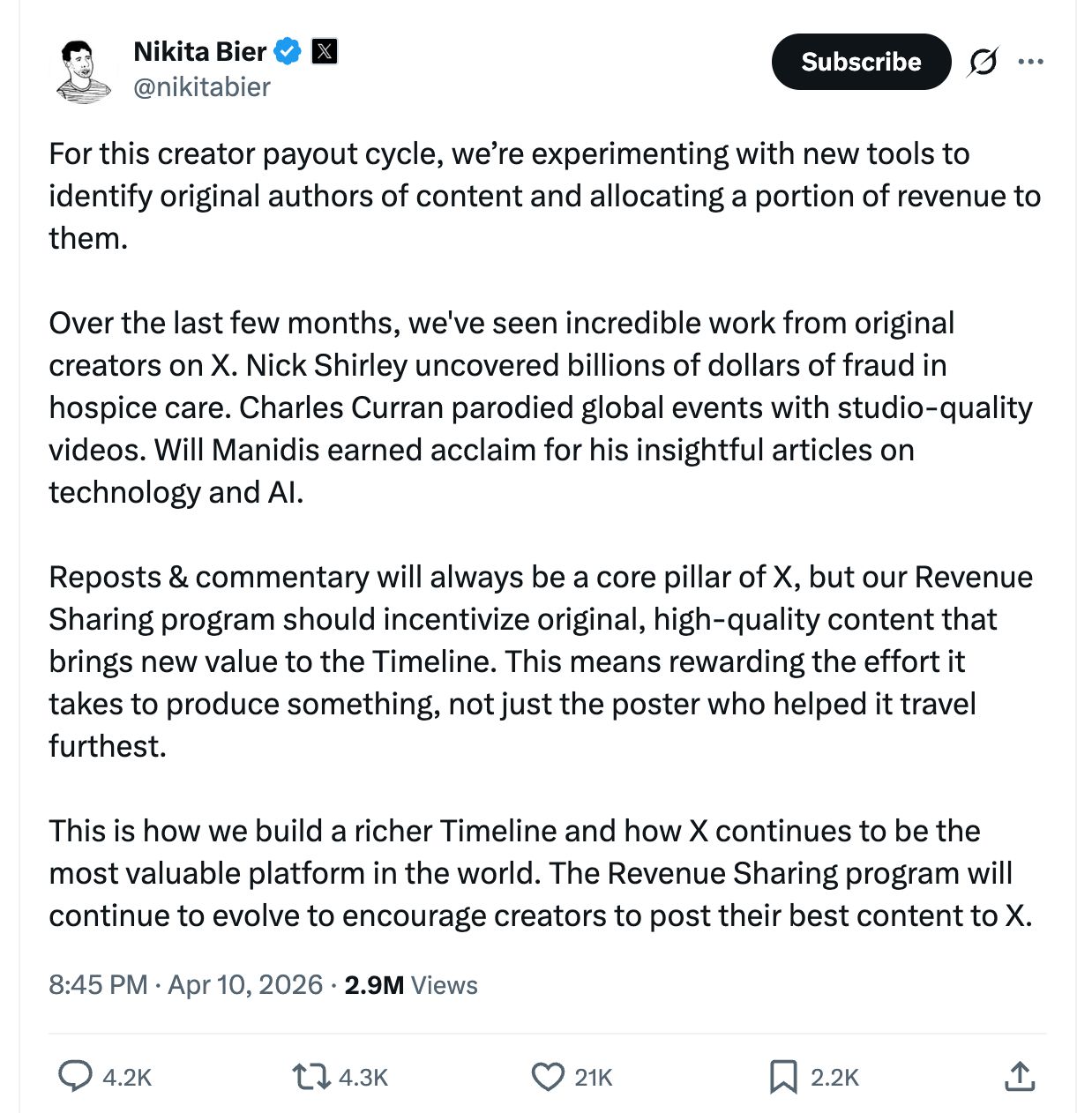Open the three-dot More options menu
Viewport: 1092px width, 1113px height.
click(x=1030, y=62)
